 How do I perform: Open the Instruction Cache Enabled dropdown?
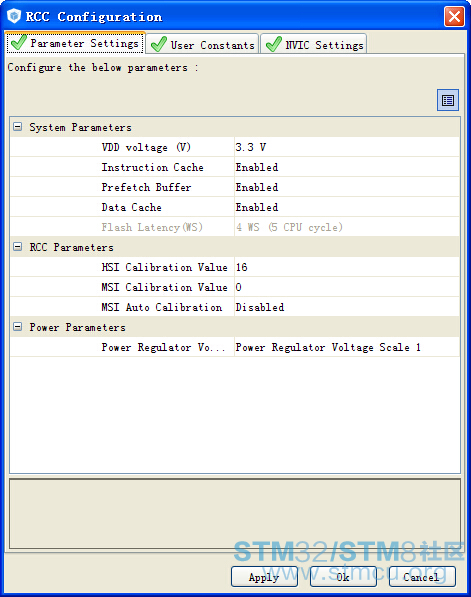347,167
